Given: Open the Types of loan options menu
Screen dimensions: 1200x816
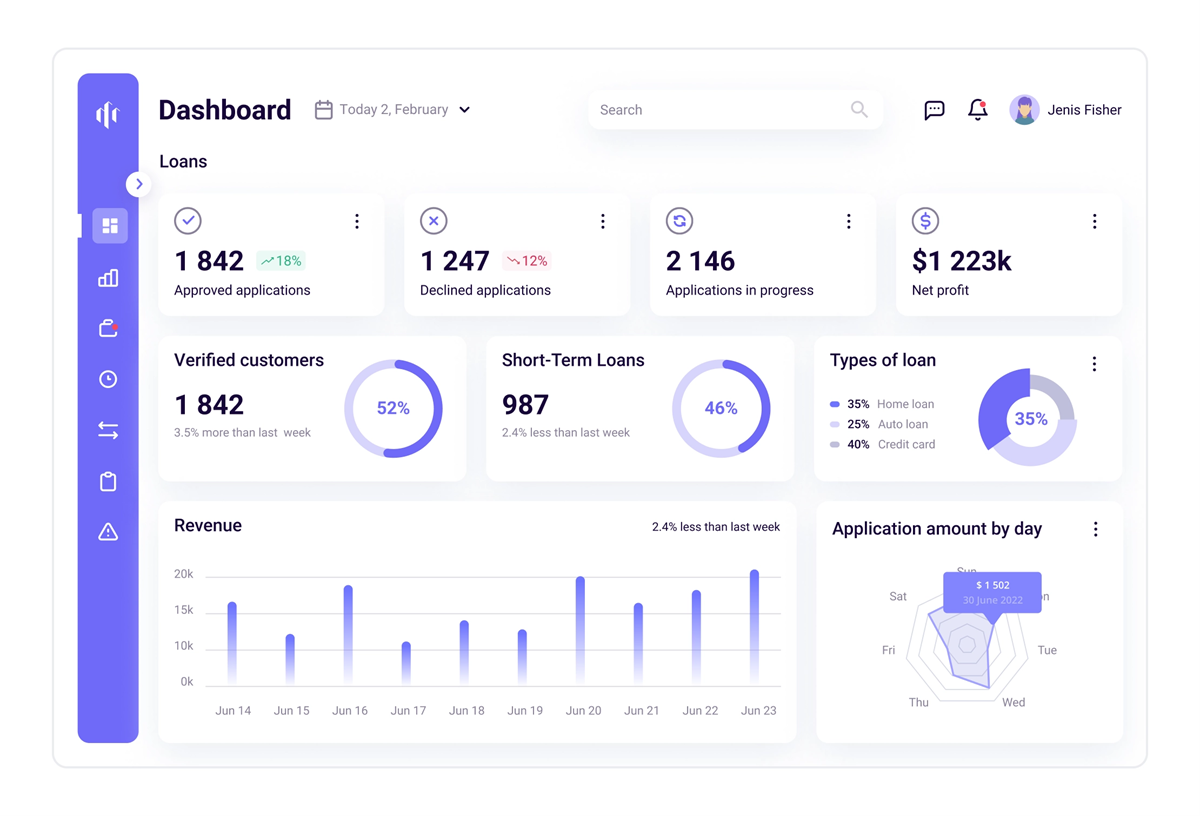Looking at the screenshot, I should (x=1095, y=364).
